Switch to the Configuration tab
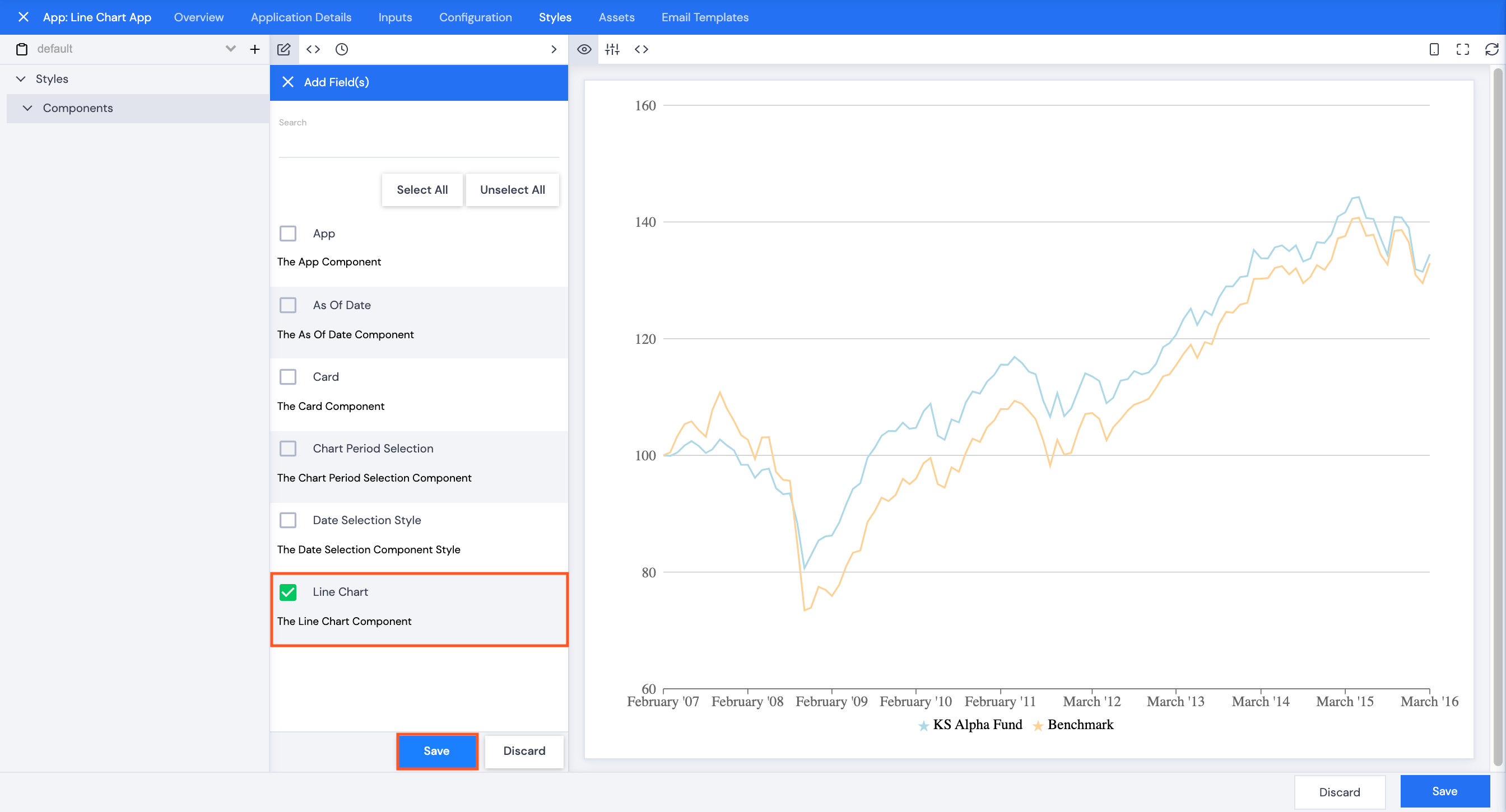1506x812 pixels. (475, 17)
